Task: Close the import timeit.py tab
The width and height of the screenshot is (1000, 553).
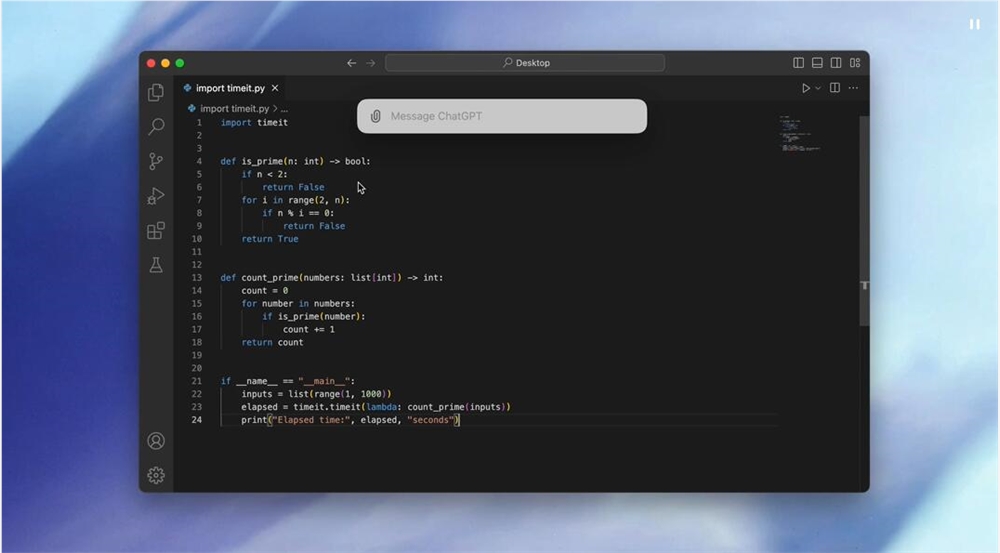Action: tap(275, 88)
